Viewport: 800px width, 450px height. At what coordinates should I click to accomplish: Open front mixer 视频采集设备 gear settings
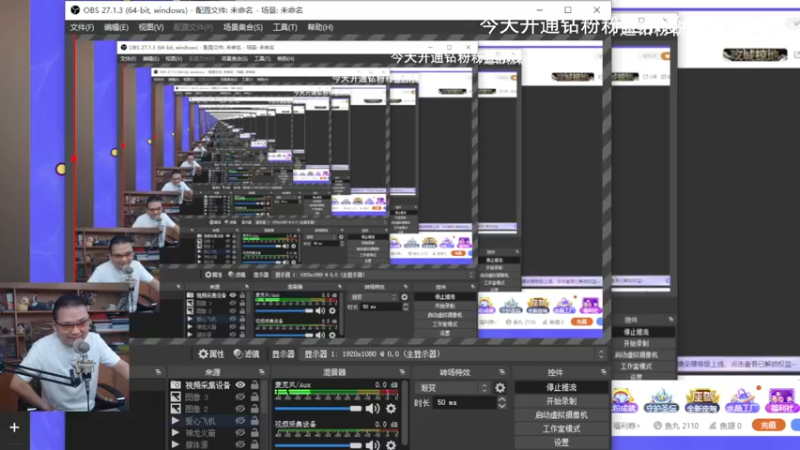pos(391,445)
